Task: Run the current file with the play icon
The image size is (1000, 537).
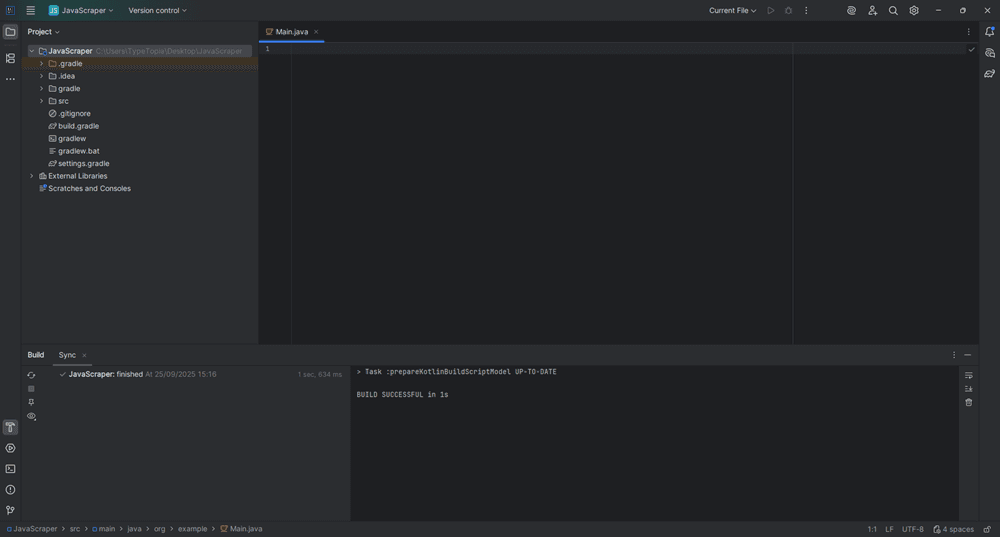Action: point(770,10)
